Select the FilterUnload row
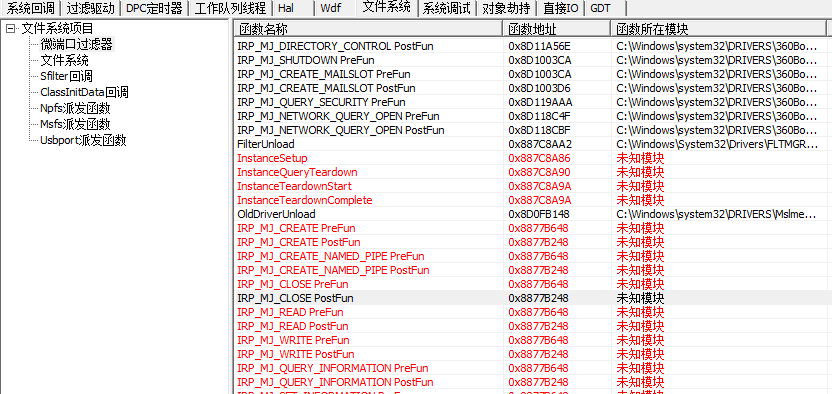 [x=530, y=144]
